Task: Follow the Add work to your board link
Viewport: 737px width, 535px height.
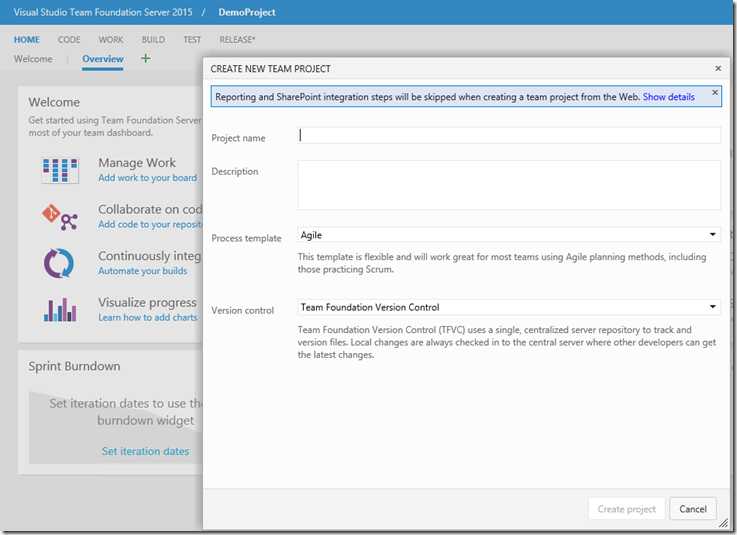Action: tap(148, 178)
